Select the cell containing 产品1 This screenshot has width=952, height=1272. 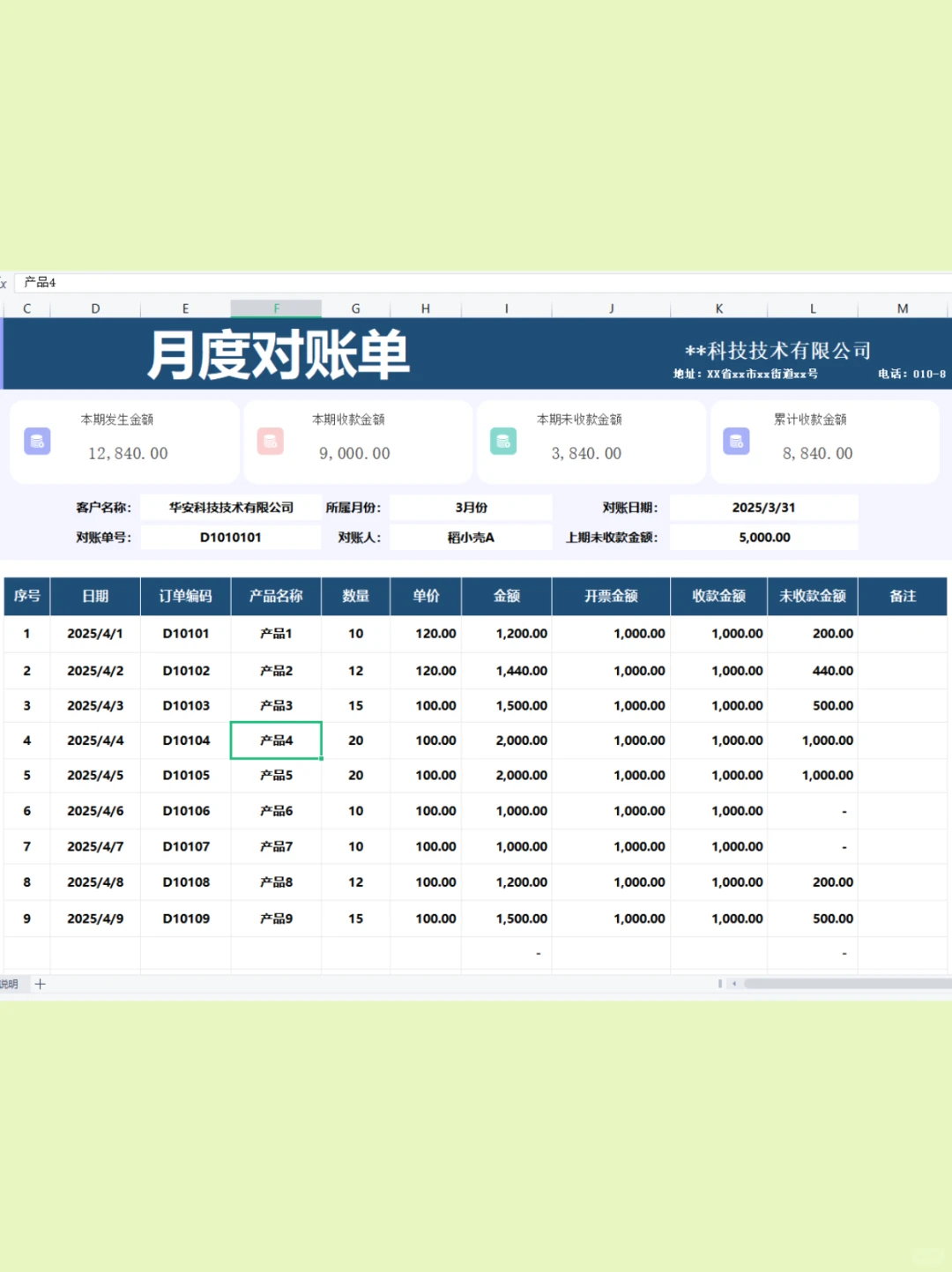click(x=276, y=633)
